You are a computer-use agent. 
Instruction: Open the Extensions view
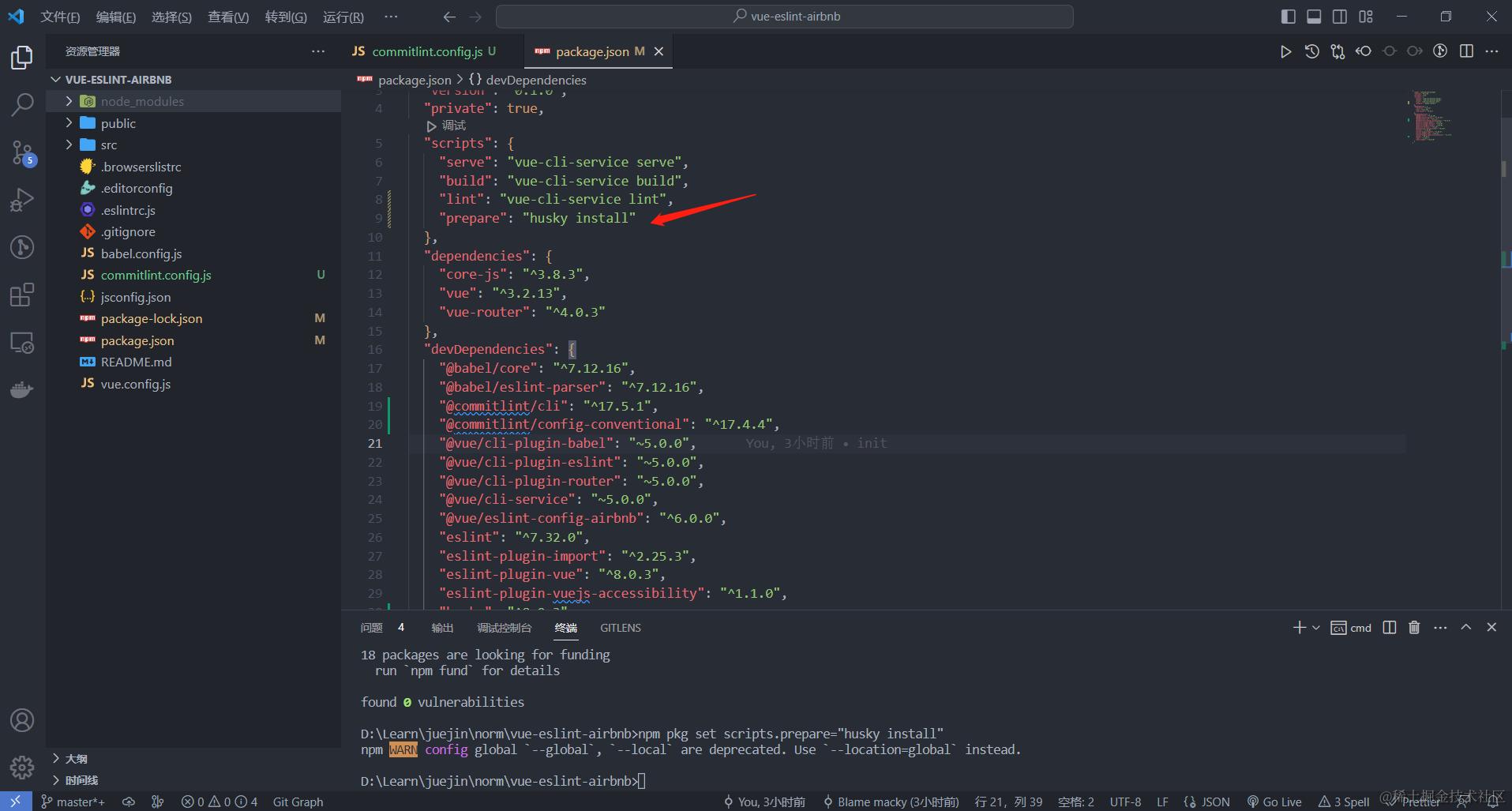pos(22,295)
